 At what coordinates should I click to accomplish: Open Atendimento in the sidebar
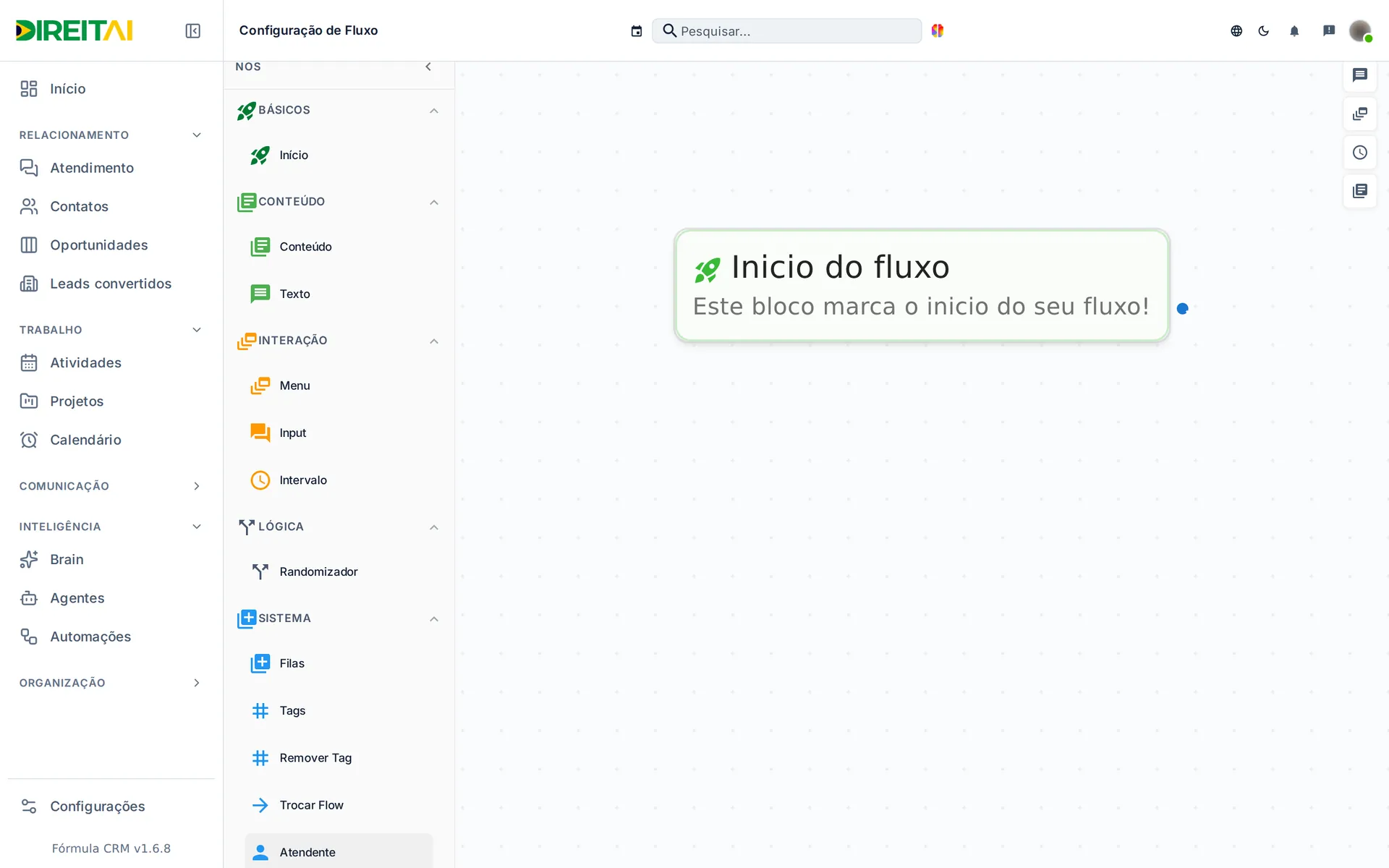[111, 168]
